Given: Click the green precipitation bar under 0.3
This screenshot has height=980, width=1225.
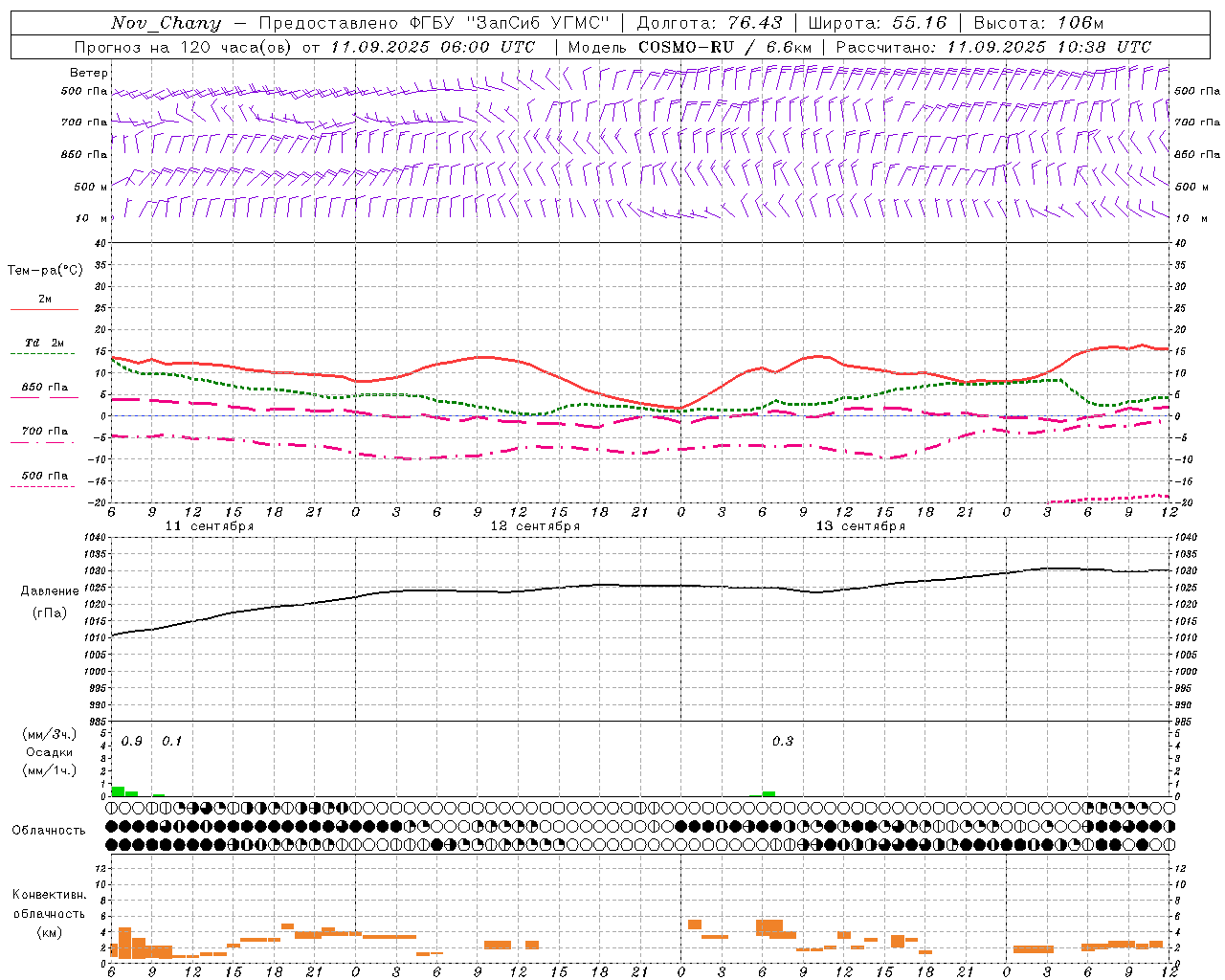Looking at the screenshot, I should 768,793.
